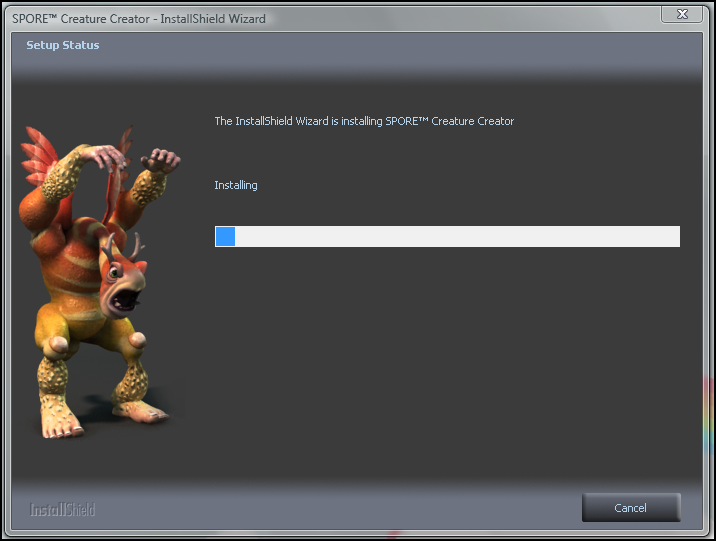
Task: Click the 'InstallShield Wizard is installing' message
Action: pyautogui.click(x=364, y=121)
